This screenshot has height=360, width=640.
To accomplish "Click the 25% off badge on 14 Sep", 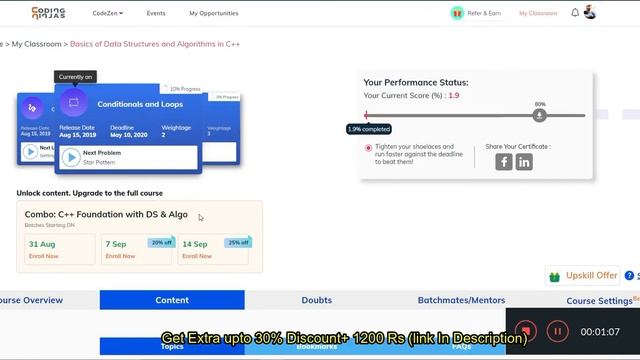I will coord(238,242).
